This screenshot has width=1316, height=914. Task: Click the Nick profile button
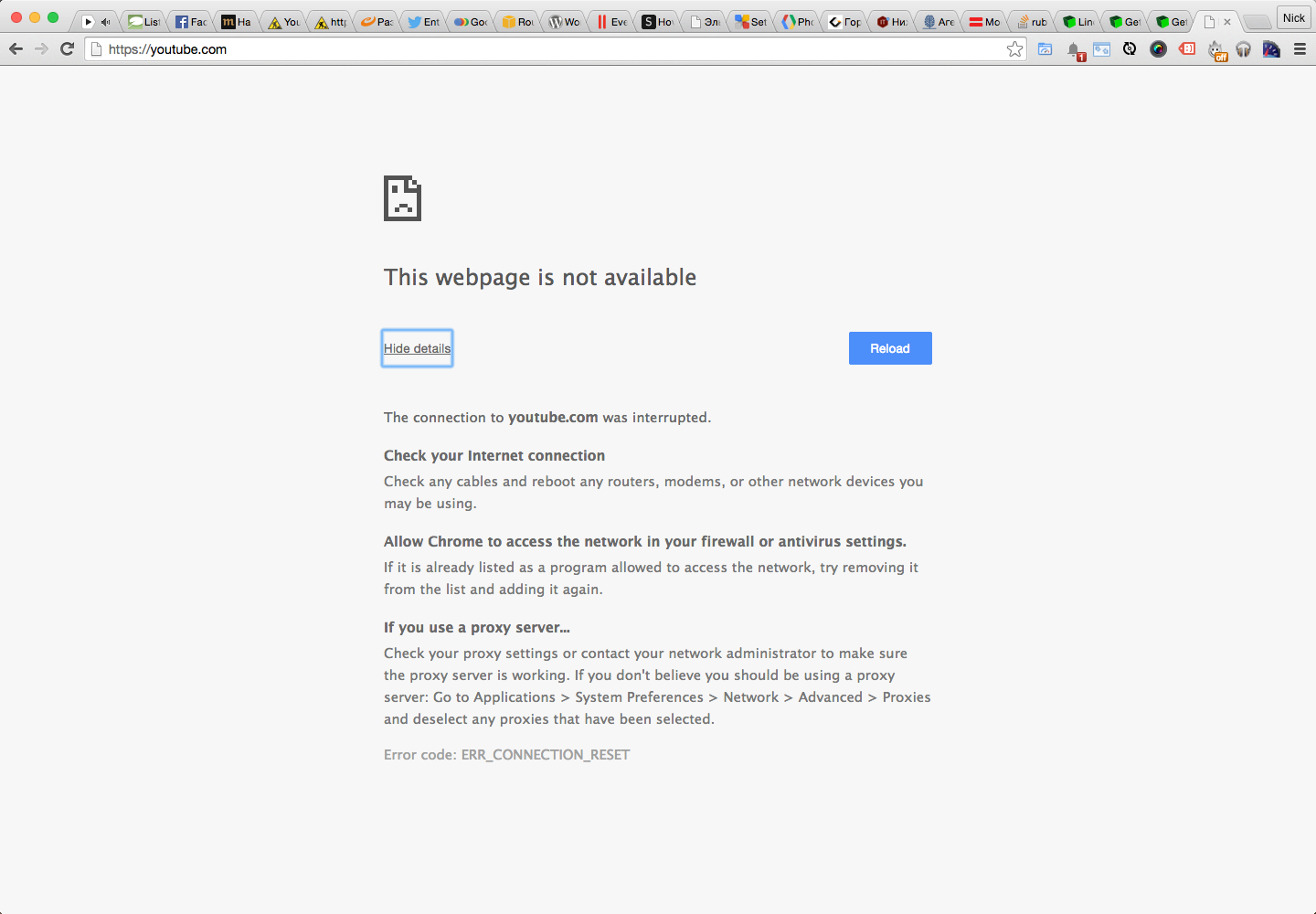1293,17
